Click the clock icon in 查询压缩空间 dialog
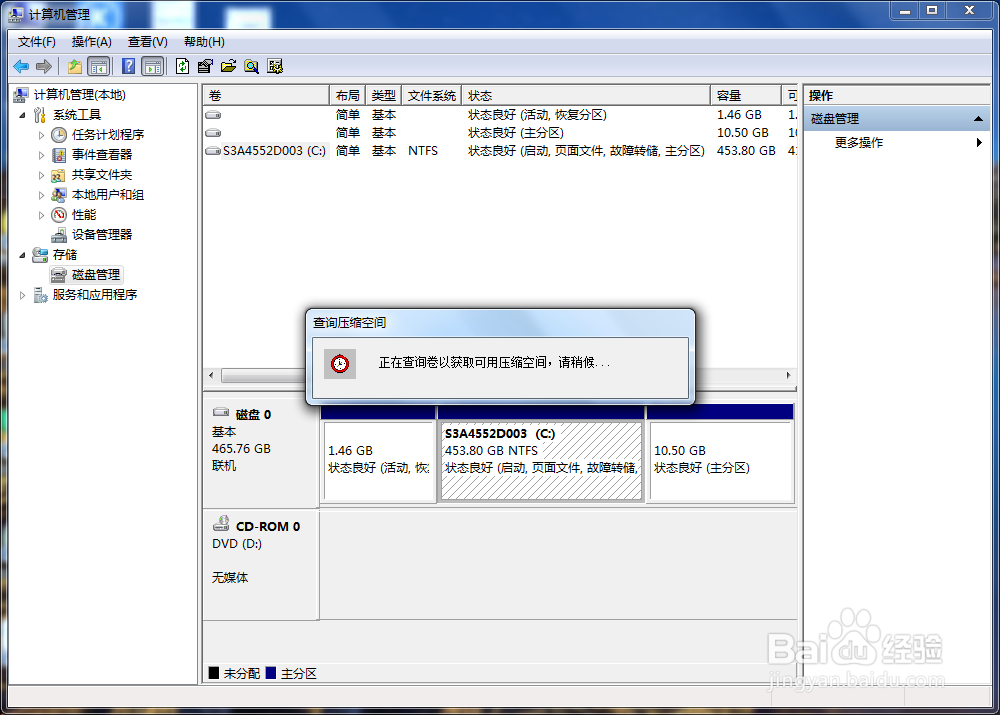The image size is (1000, 715). pos(340,364)
